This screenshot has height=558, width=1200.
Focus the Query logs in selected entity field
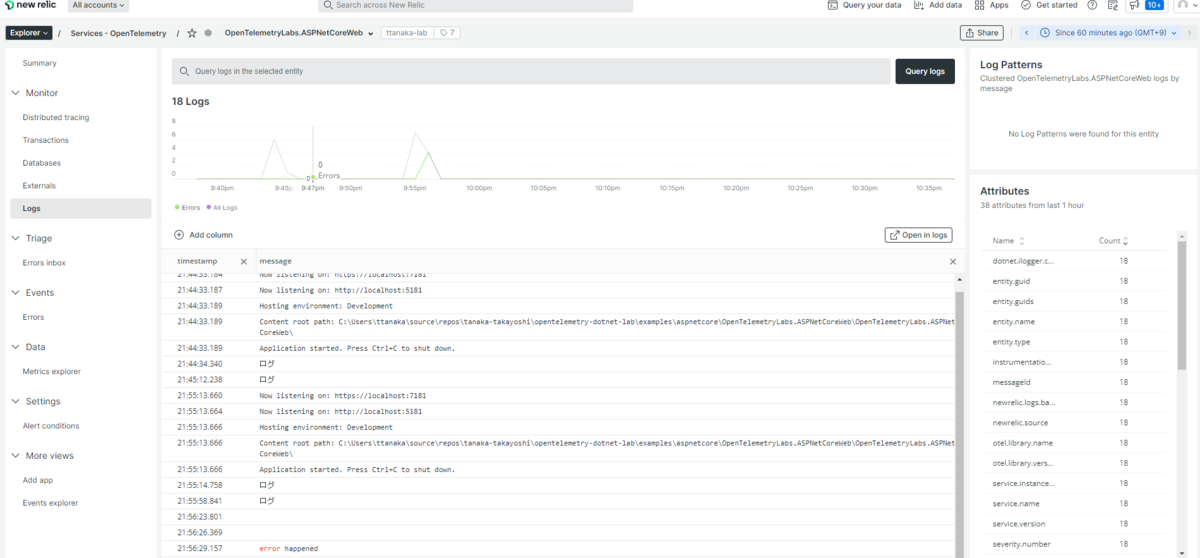click(531, 71)
